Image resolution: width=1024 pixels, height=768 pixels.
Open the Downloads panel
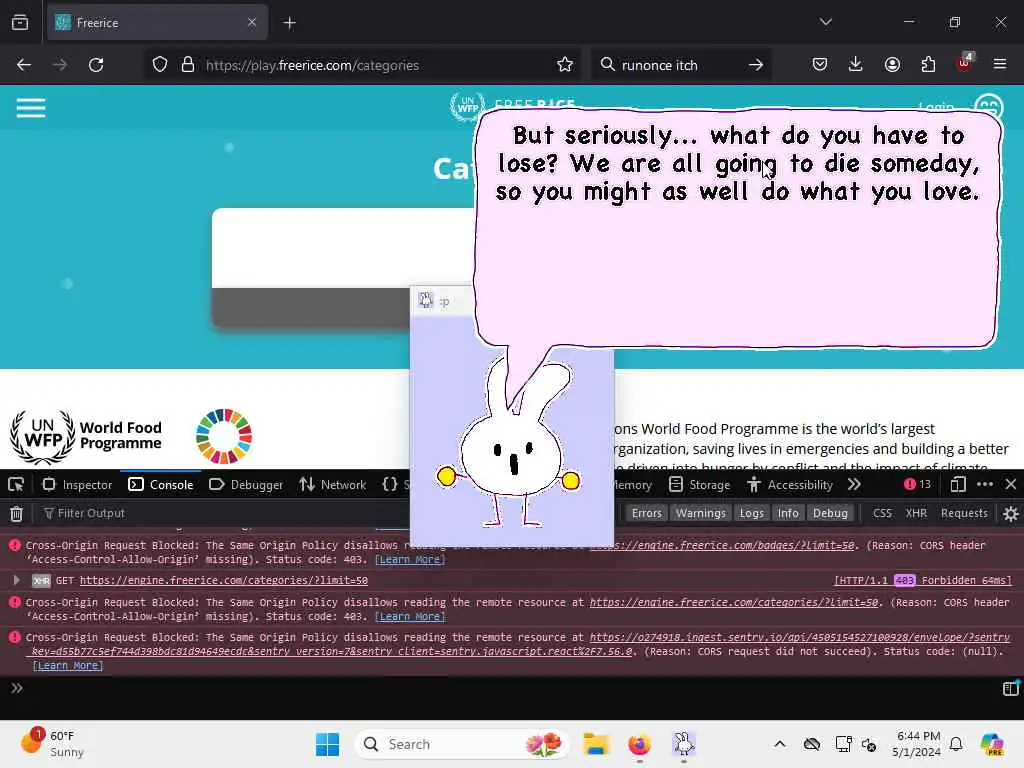[856, 65]
